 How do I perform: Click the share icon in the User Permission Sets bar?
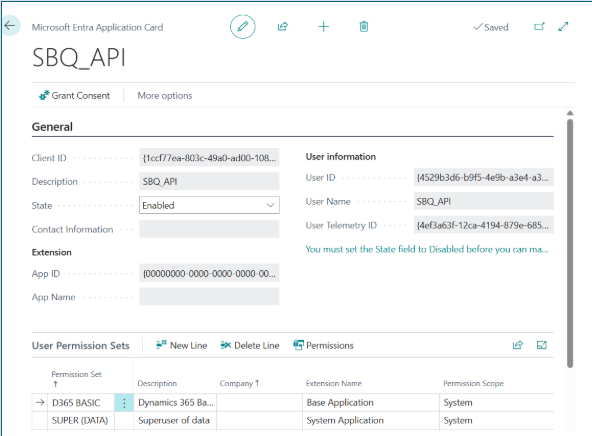[518, 345]
